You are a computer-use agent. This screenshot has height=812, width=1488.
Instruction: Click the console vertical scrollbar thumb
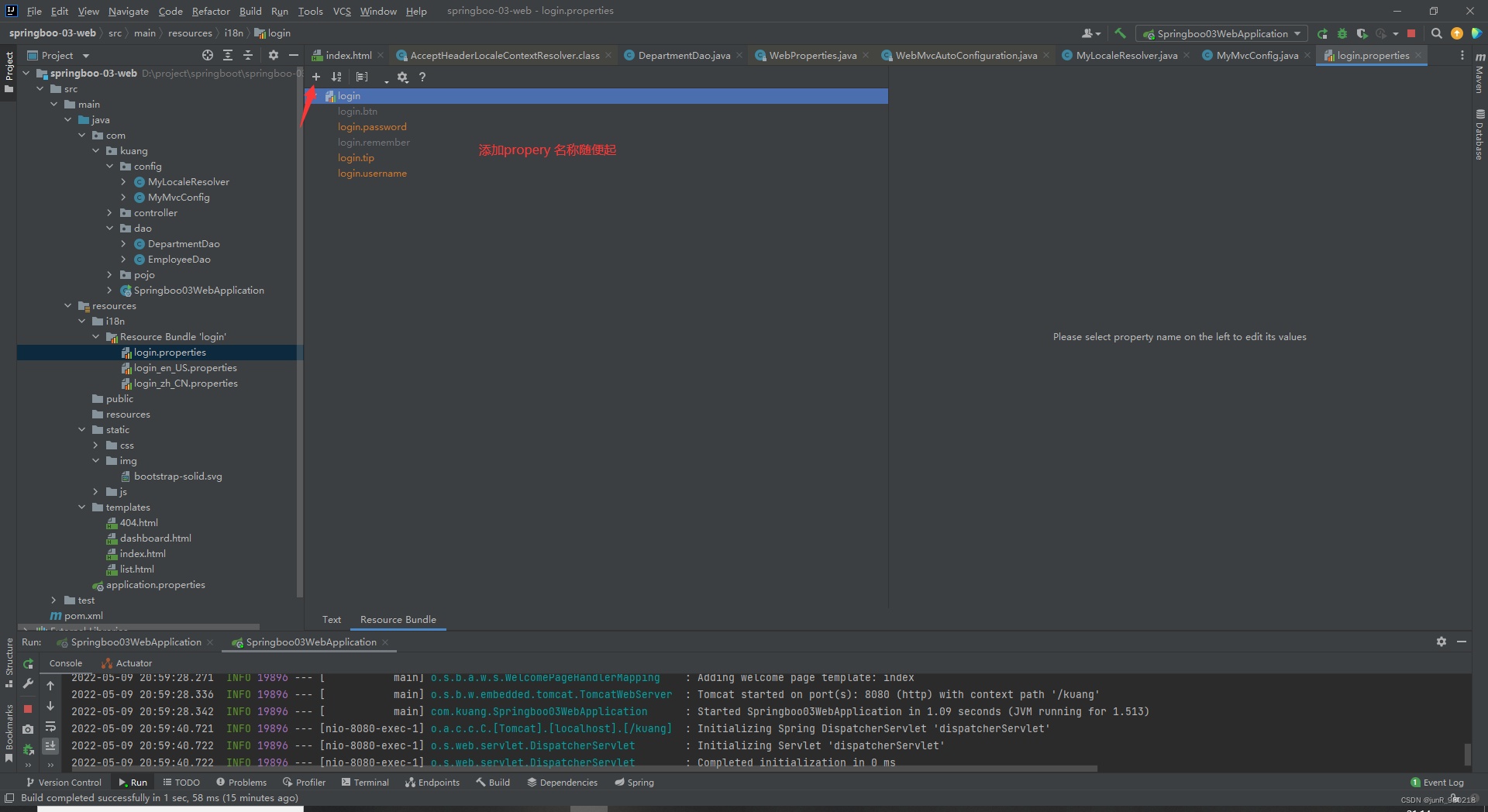[1467, 753]
